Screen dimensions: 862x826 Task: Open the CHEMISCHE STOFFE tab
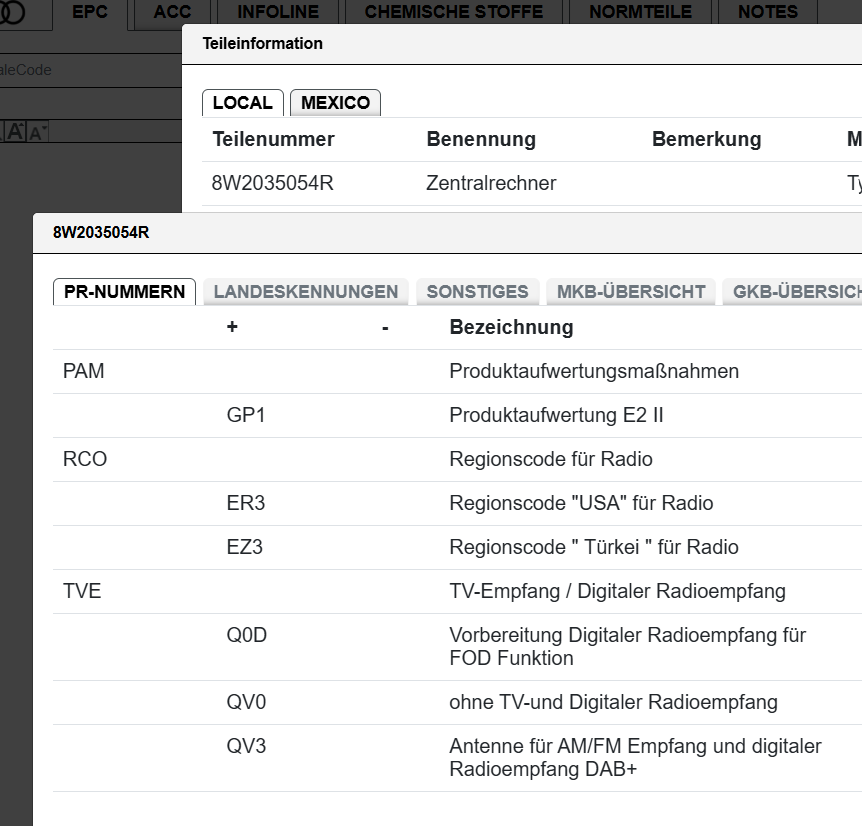[454, 12]
